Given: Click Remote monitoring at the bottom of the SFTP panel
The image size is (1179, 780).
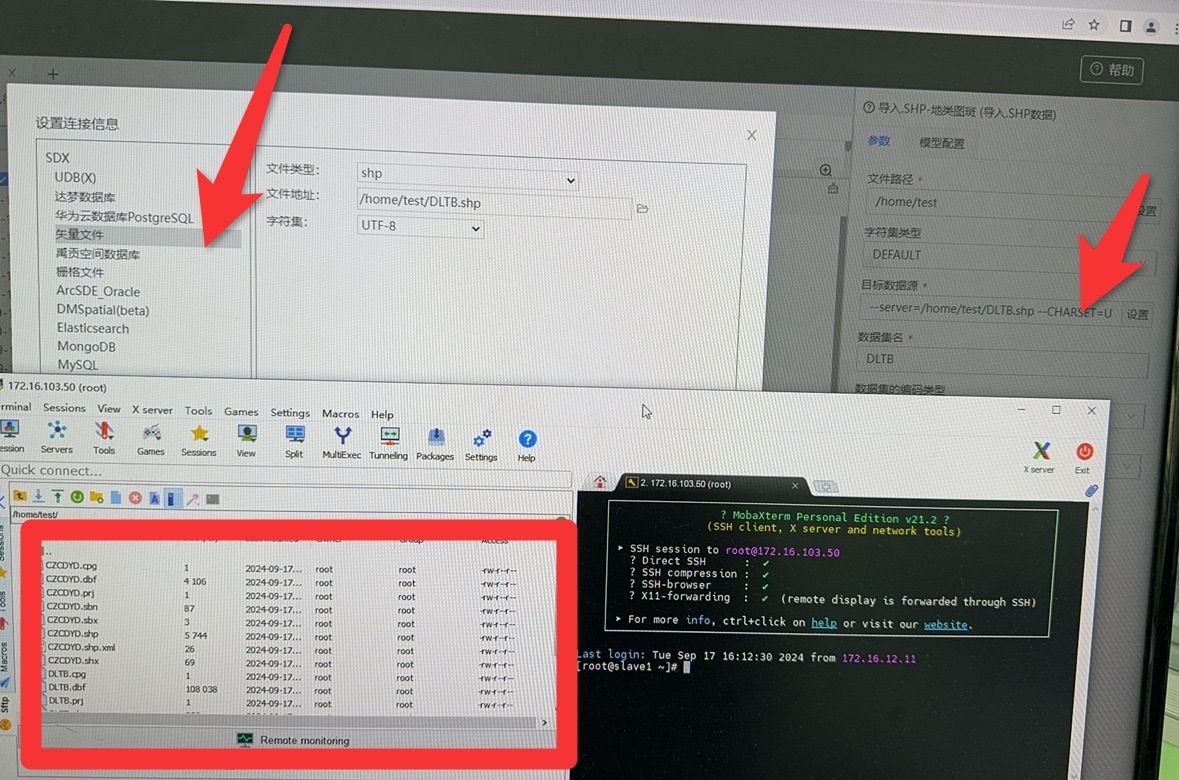Looking at the screenshot, I should pyautogui.click(x=294, y=740).
